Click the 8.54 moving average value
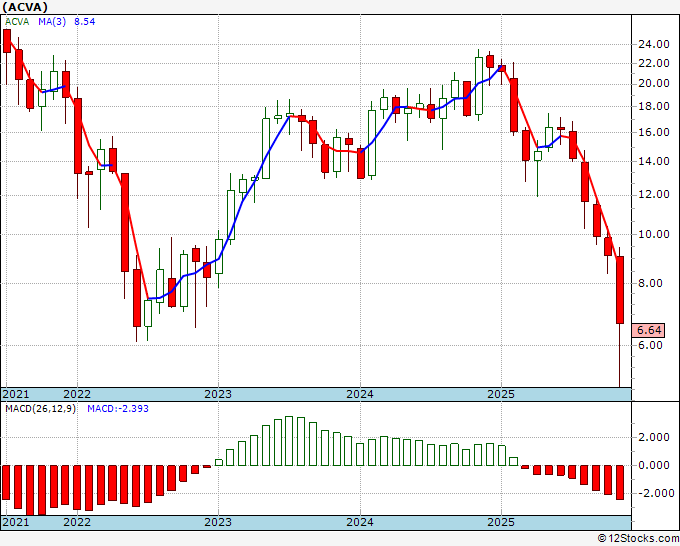 (85, 22)
